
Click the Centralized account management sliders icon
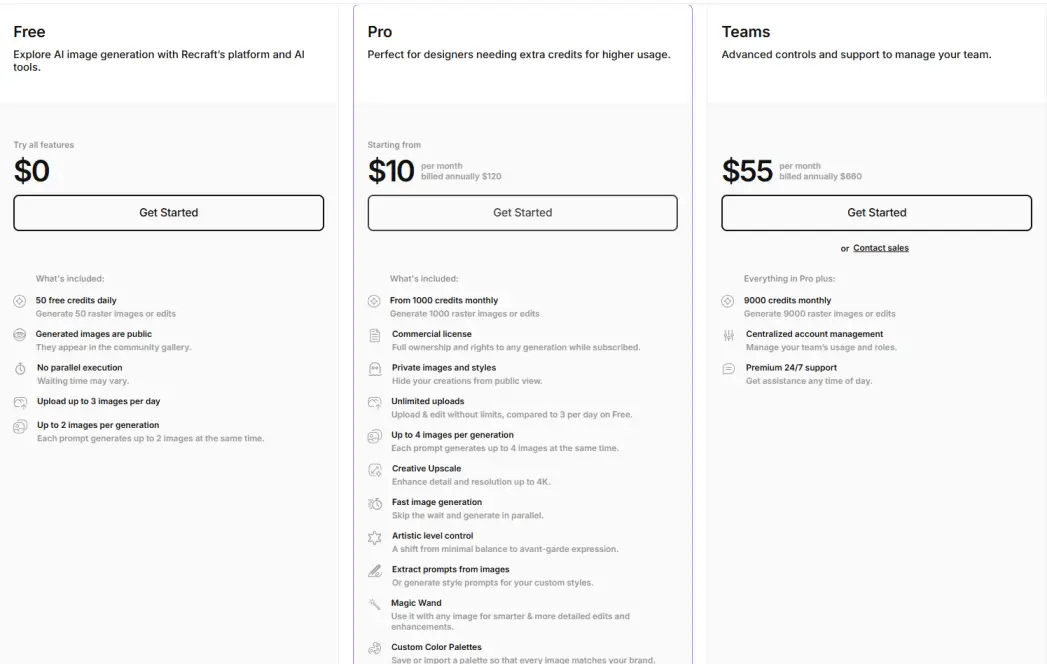[x=728, y=335]
